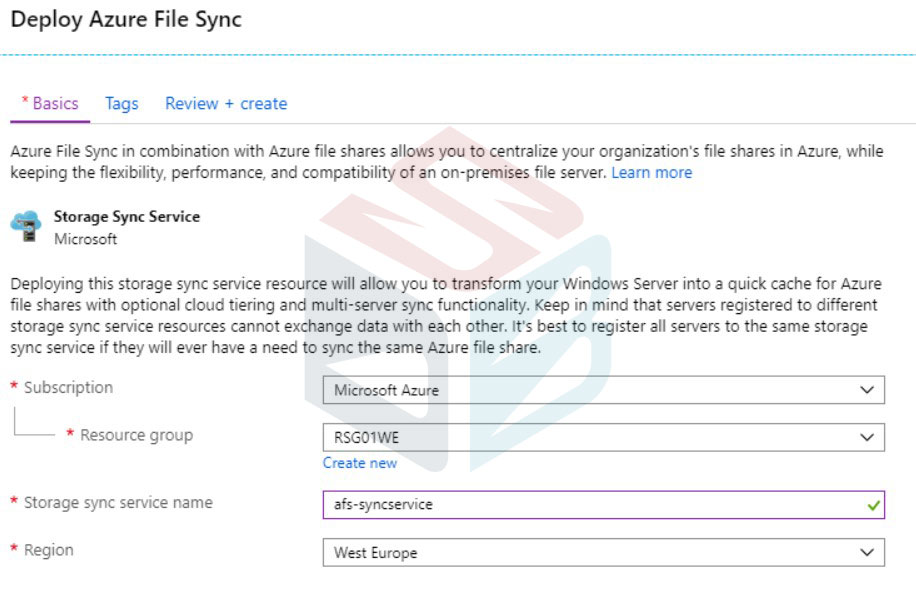
Task: Click the Deploy Azure File Sync title
Action: [x=126, y=20]
